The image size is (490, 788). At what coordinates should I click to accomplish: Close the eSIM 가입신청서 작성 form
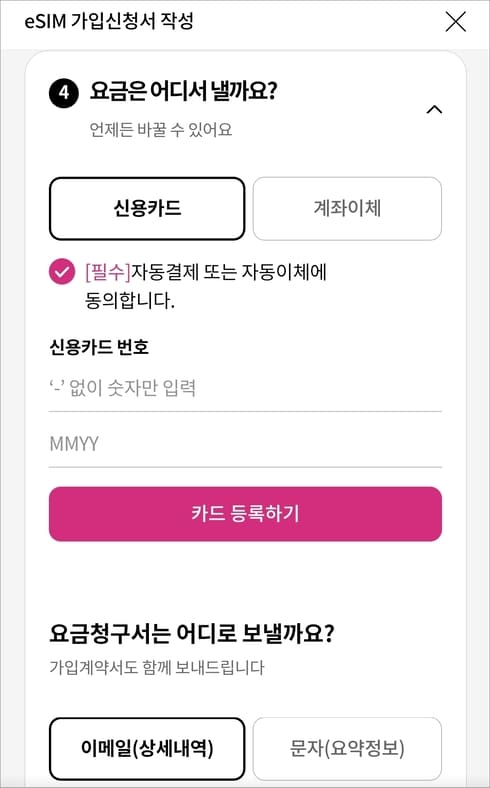[456, 22]
